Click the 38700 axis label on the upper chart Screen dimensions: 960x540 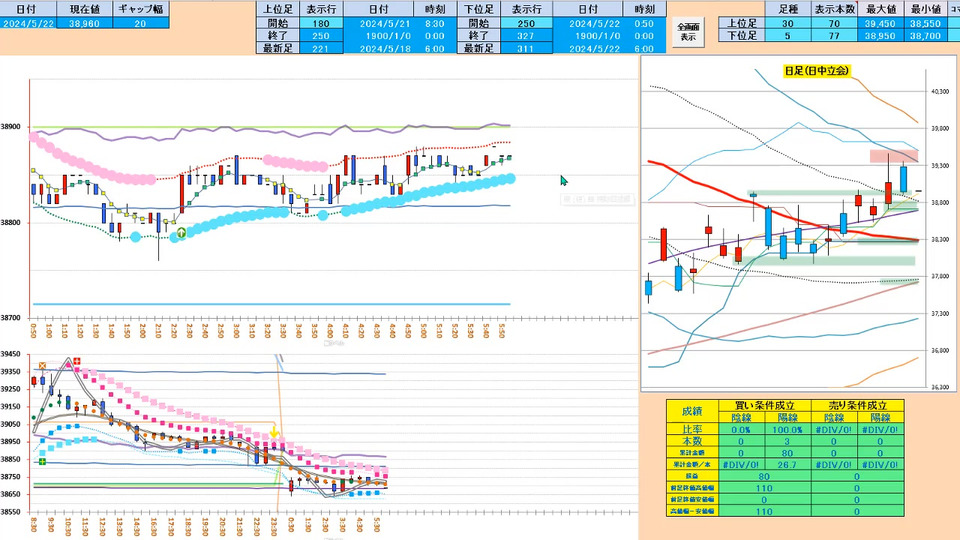point(10,318)
